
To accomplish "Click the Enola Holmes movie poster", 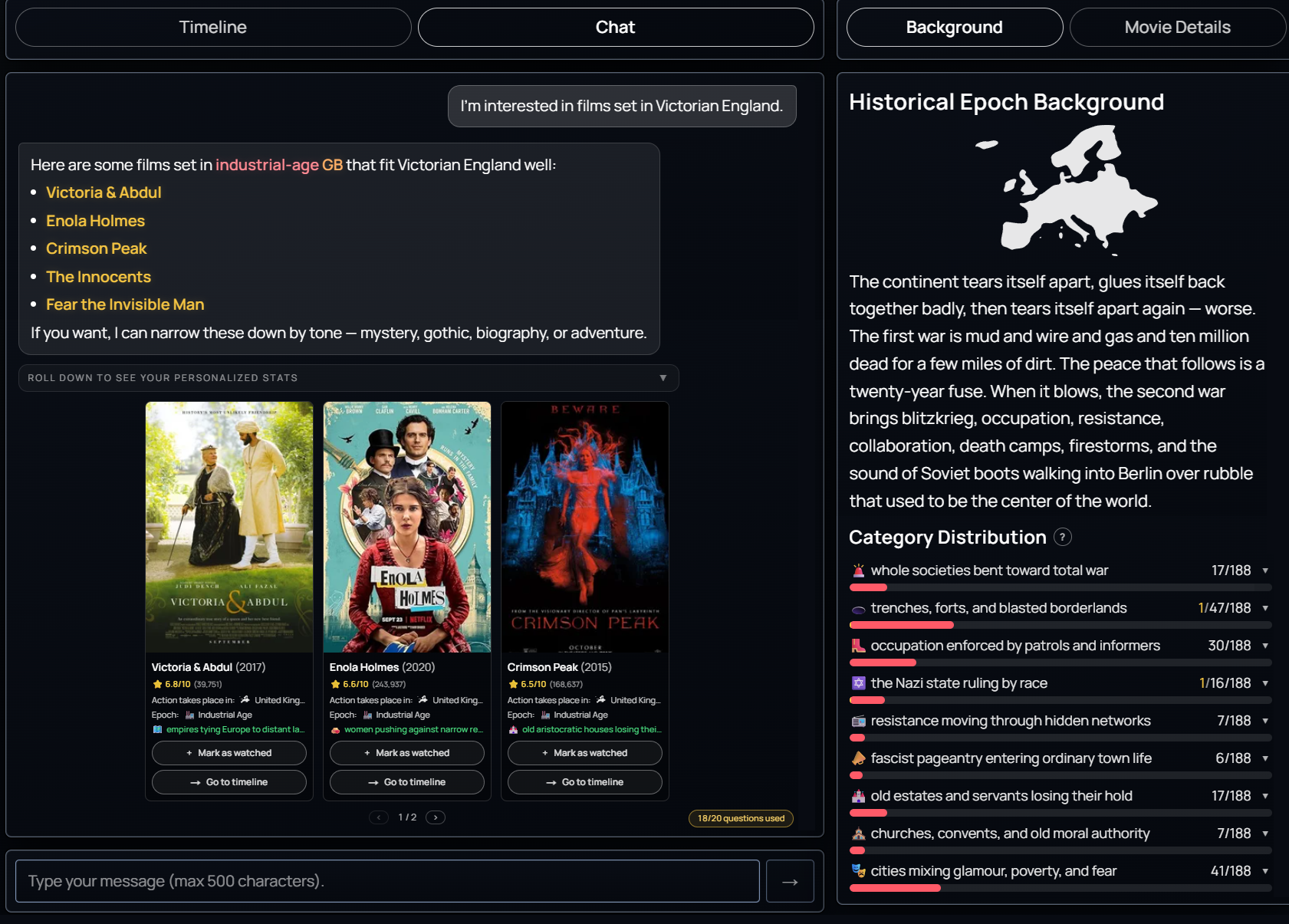I will point(407,527).
